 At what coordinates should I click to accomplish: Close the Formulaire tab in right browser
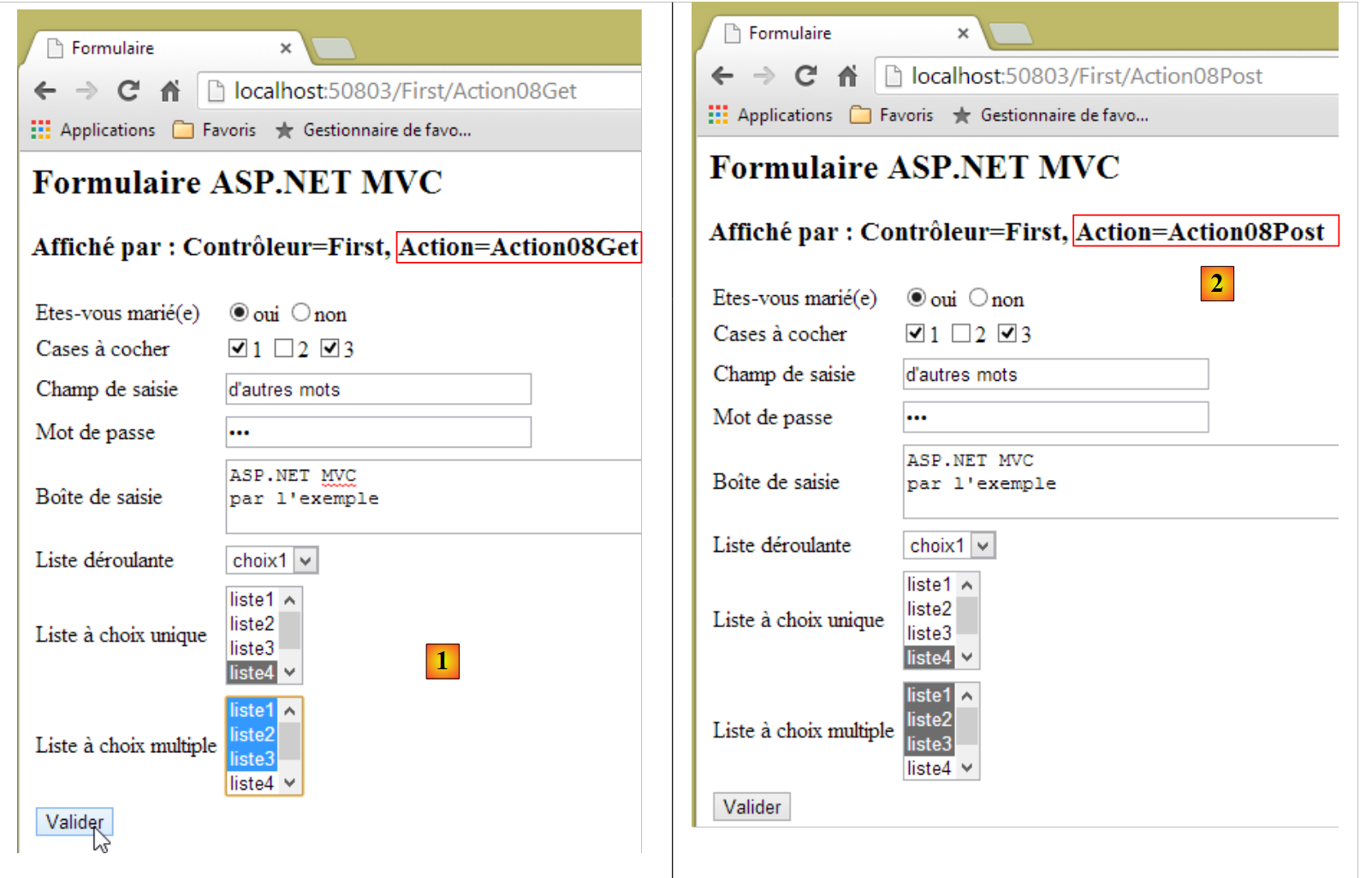[963, 33]
